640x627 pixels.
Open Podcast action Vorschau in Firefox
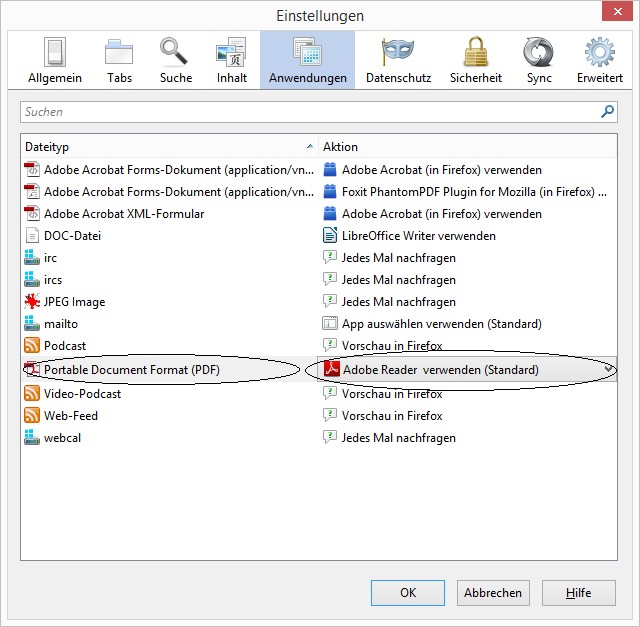point(468,346)
